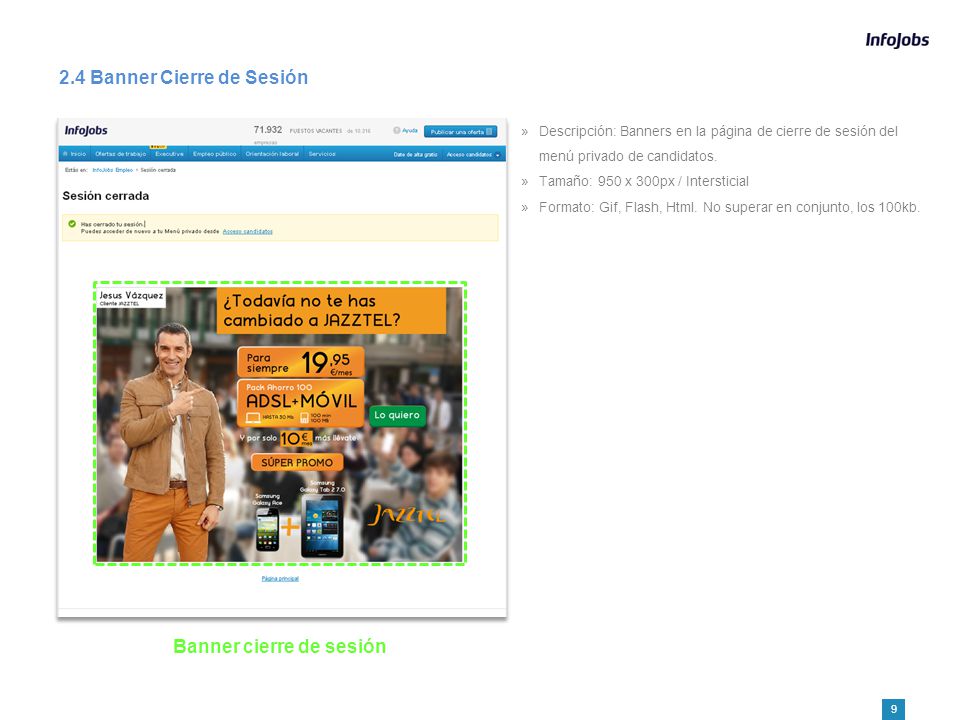960x720 pixels.
Task: Open the Ofertas de trabajo menu
Action: (121, 154)
